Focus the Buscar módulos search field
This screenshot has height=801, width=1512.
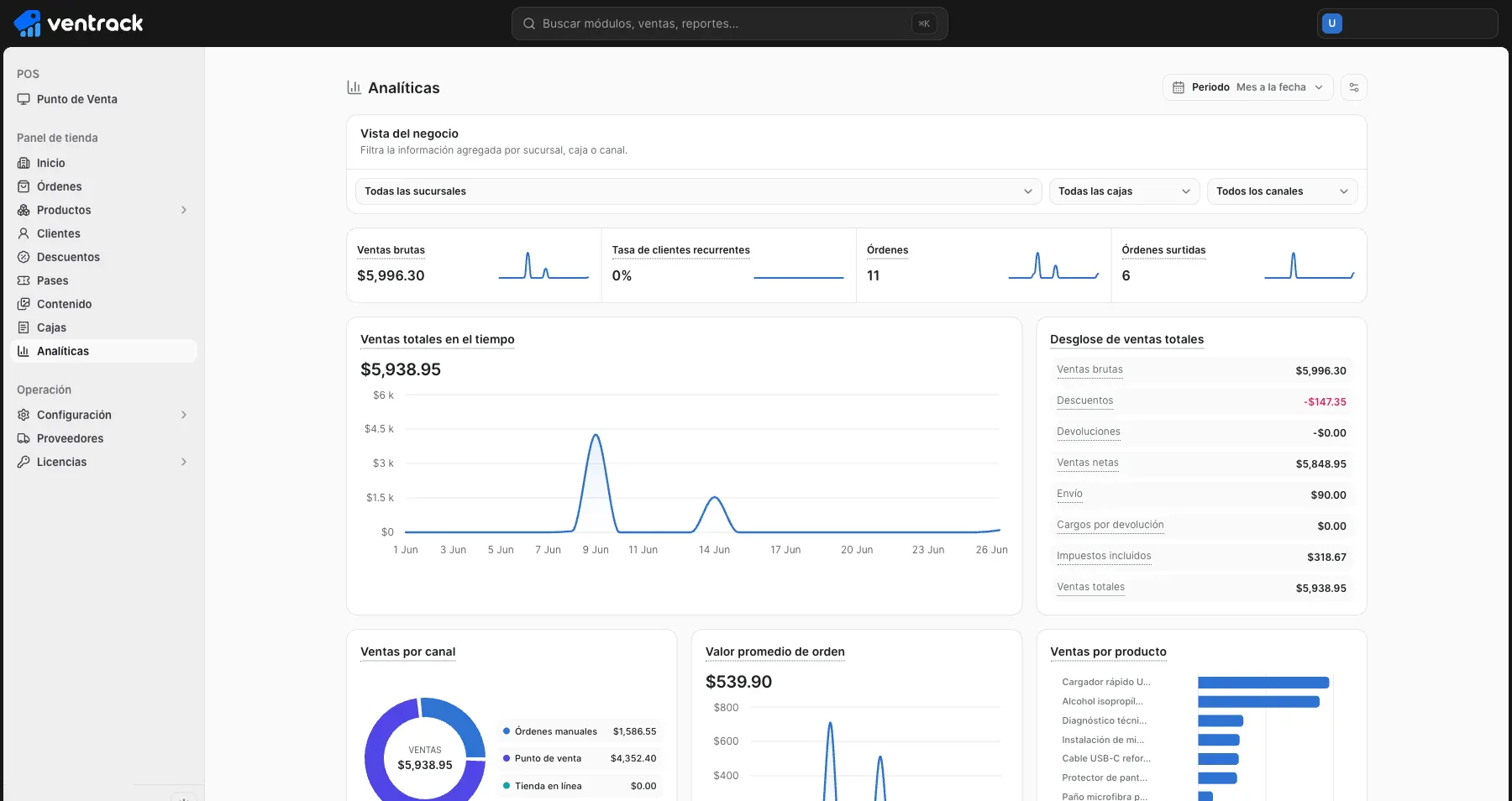click(x=729, y=24)
